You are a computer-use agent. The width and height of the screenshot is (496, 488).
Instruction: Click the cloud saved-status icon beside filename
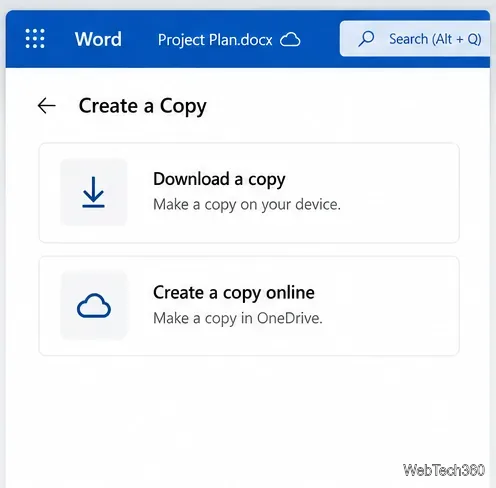(x=290, y=40)
